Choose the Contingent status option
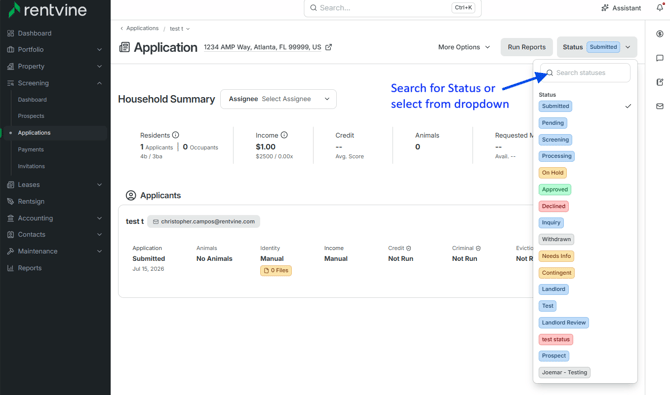This screenshot has height=395, width=670. (556, 273)
